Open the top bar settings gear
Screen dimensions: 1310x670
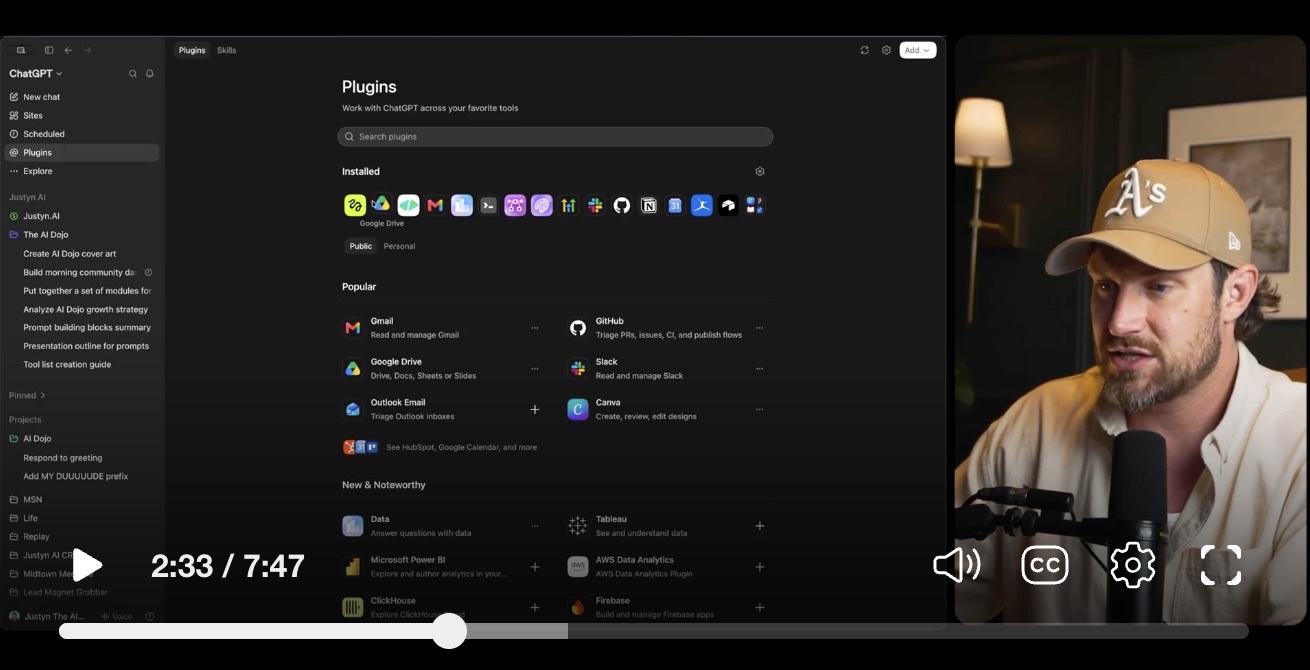pos(886,50)
